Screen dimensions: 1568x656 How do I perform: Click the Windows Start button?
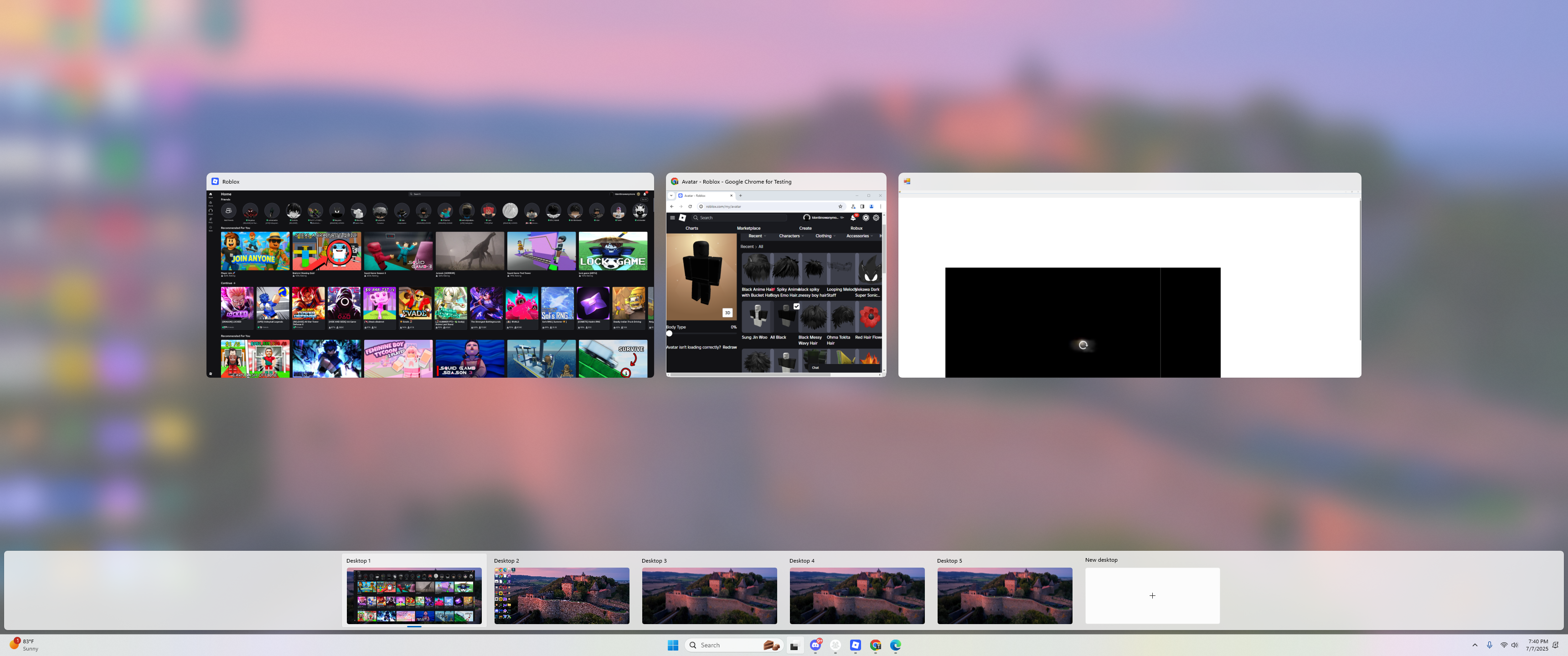[673, 645]
